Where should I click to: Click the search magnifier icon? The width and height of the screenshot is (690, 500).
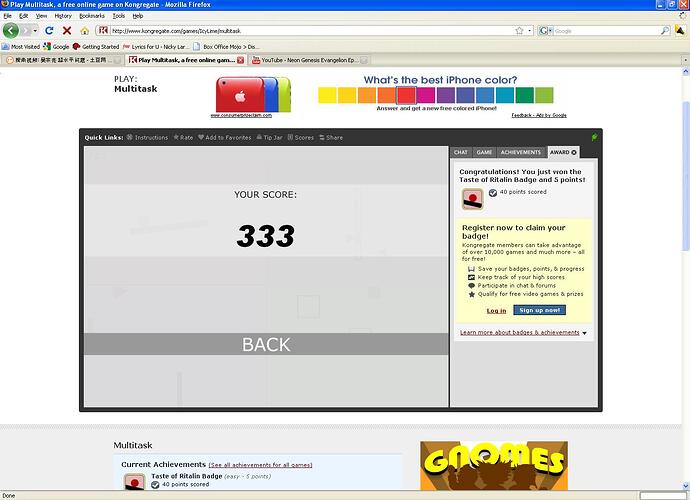point(665,31)
